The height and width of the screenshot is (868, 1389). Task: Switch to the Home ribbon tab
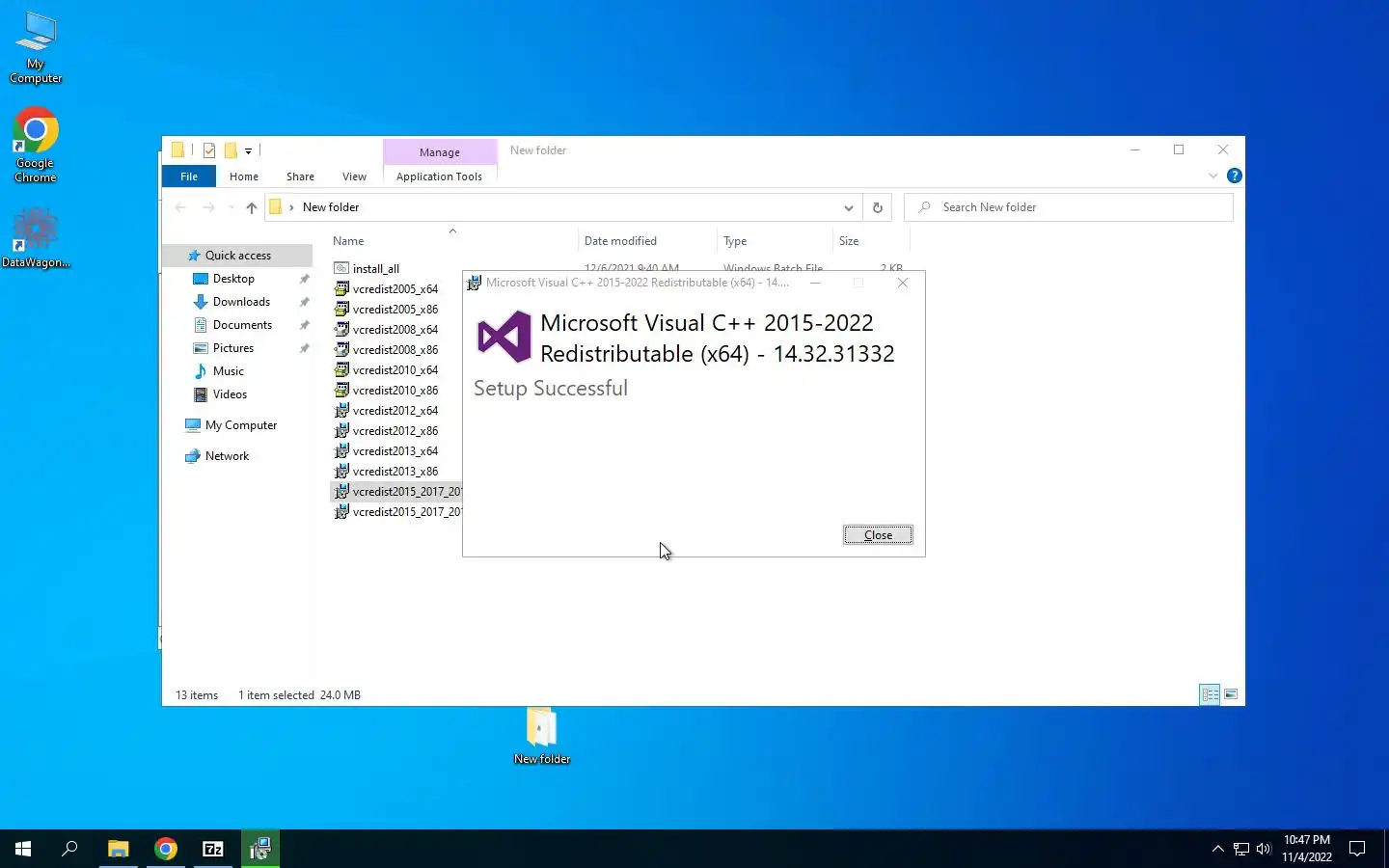[244, 176]
